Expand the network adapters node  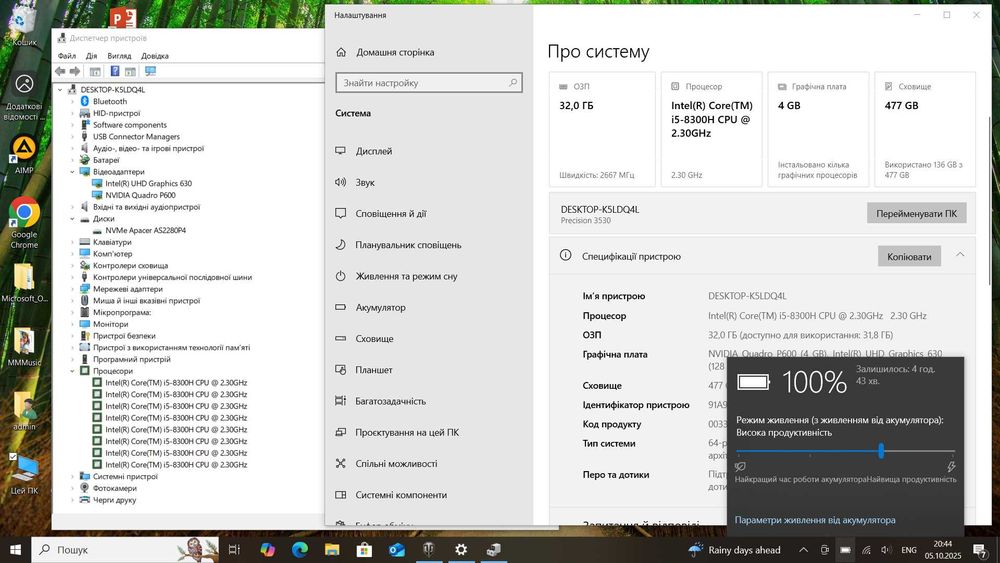[73, 289]
